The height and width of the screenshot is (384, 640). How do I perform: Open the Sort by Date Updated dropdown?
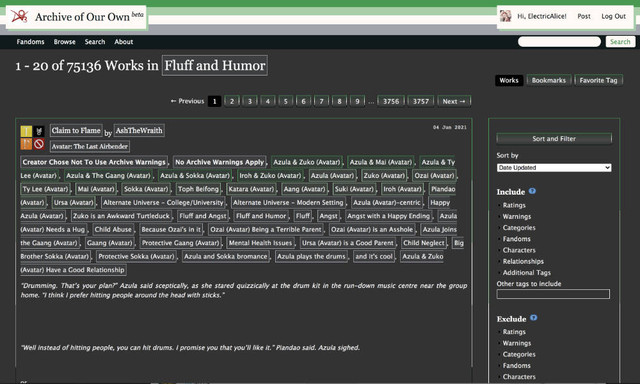click(x=554, y=168)
